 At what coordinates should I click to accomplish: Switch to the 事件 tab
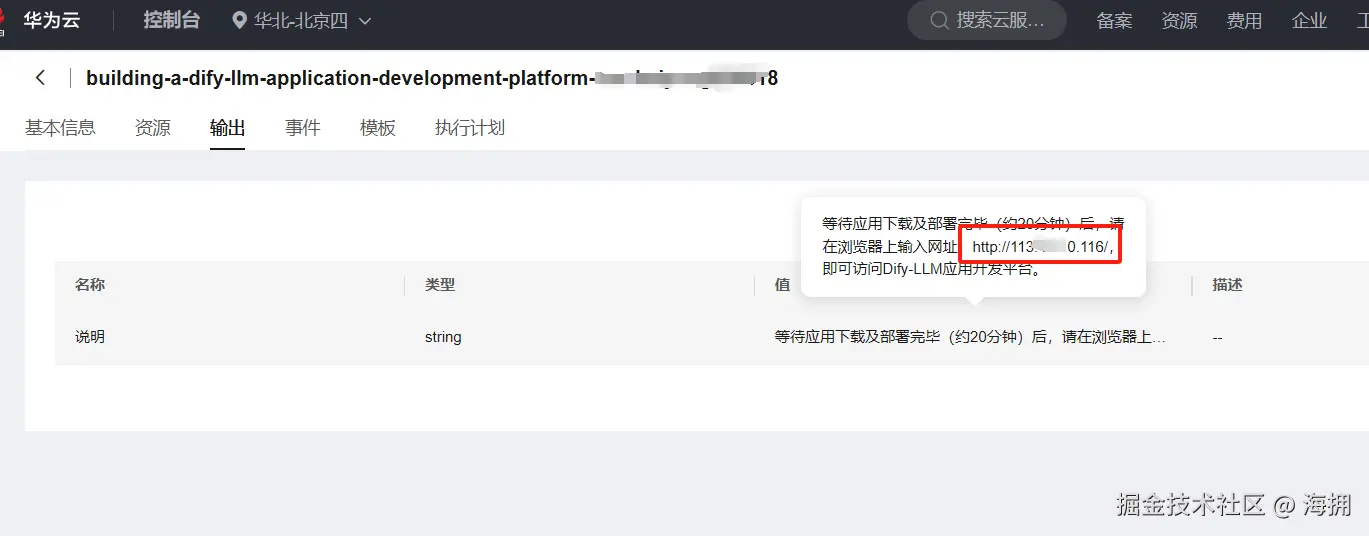[303, 128]
